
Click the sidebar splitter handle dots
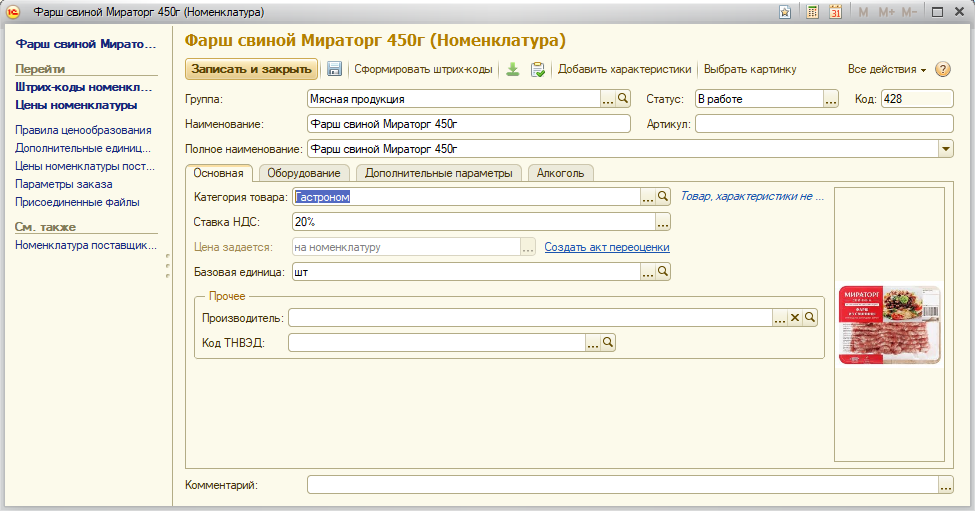[x=168, y=265]
